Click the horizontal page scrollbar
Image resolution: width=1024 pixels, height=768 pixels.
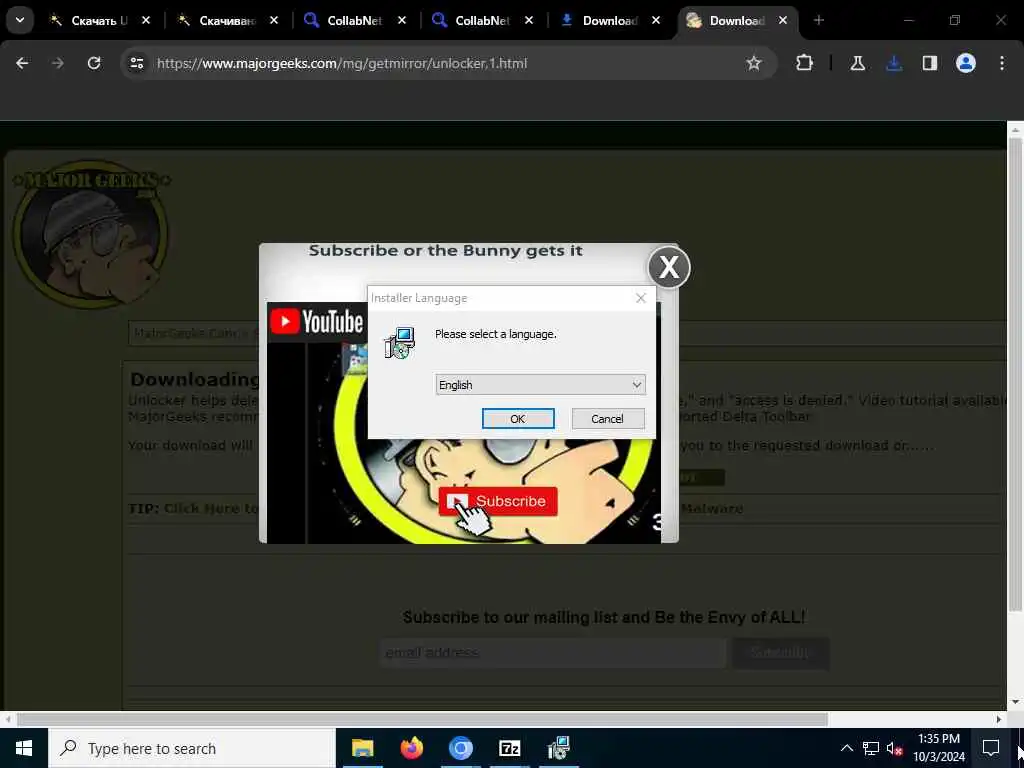click(423, 719)
